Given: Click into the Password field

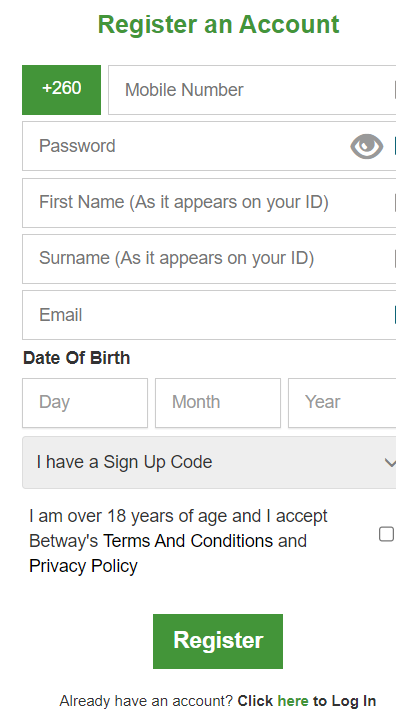Looking at the screenshot, I should (209, 146).
